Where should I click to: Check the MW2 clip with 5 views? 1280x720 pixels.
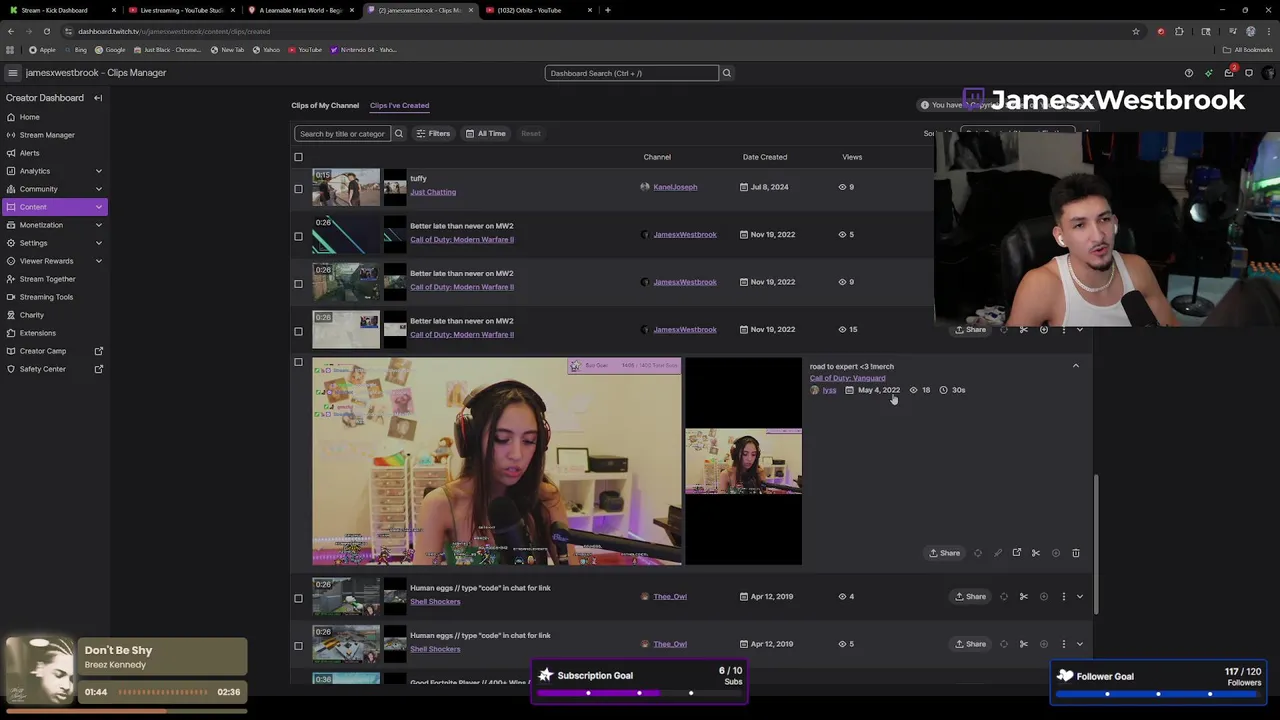298,236
